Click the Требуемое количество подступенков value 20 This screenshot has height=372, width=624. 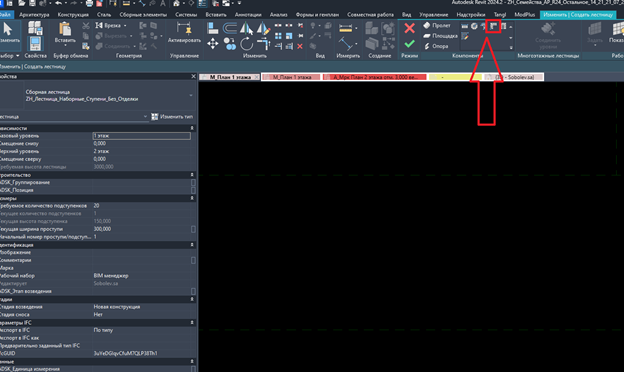(141, 206)
